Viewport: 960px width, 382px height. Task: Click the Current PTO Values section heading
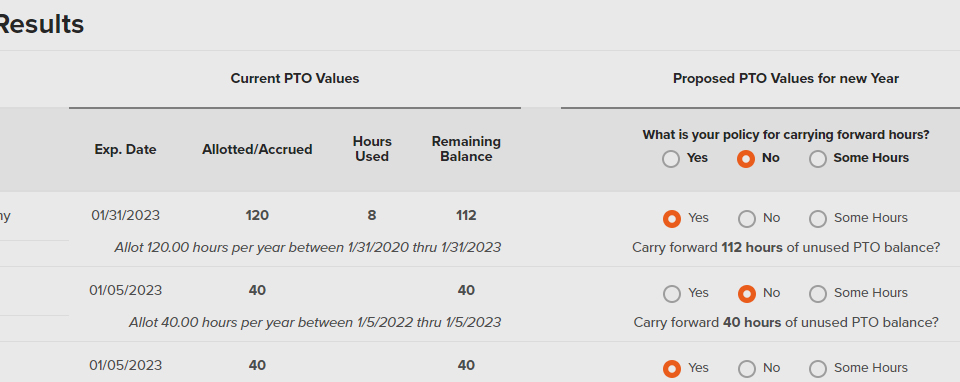click(x=294, y=78)
